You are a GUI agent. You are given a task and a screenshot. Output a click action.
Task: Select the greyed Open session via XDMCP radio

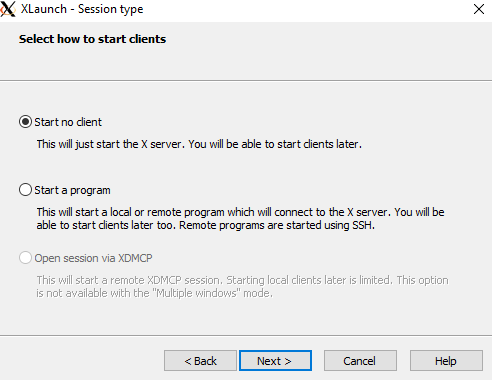25,258
